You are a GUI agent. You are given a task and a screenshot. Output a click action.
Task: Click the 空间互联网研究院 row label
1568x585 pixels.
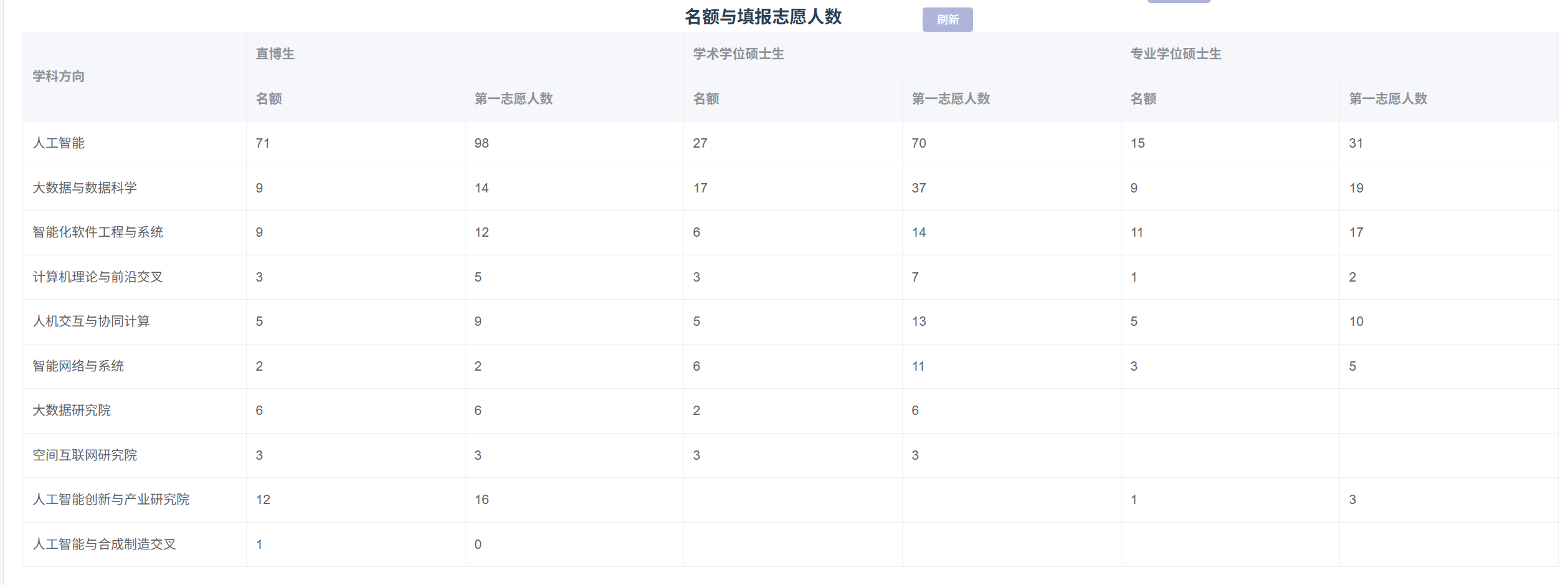85,455
